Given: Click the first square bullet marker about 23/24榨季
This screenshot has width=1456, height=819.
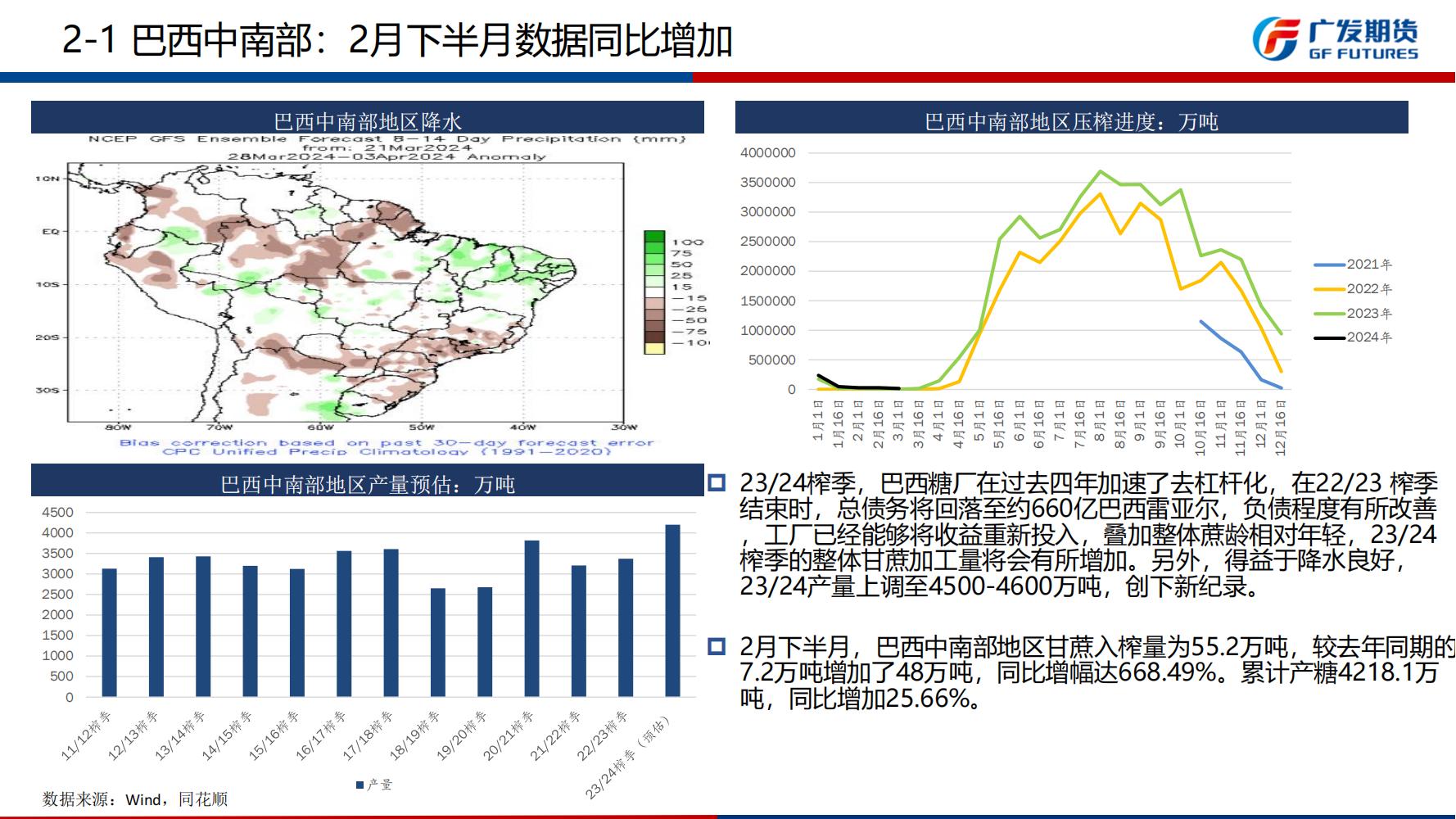Looking at the screenshot, I should coord(717,483).
